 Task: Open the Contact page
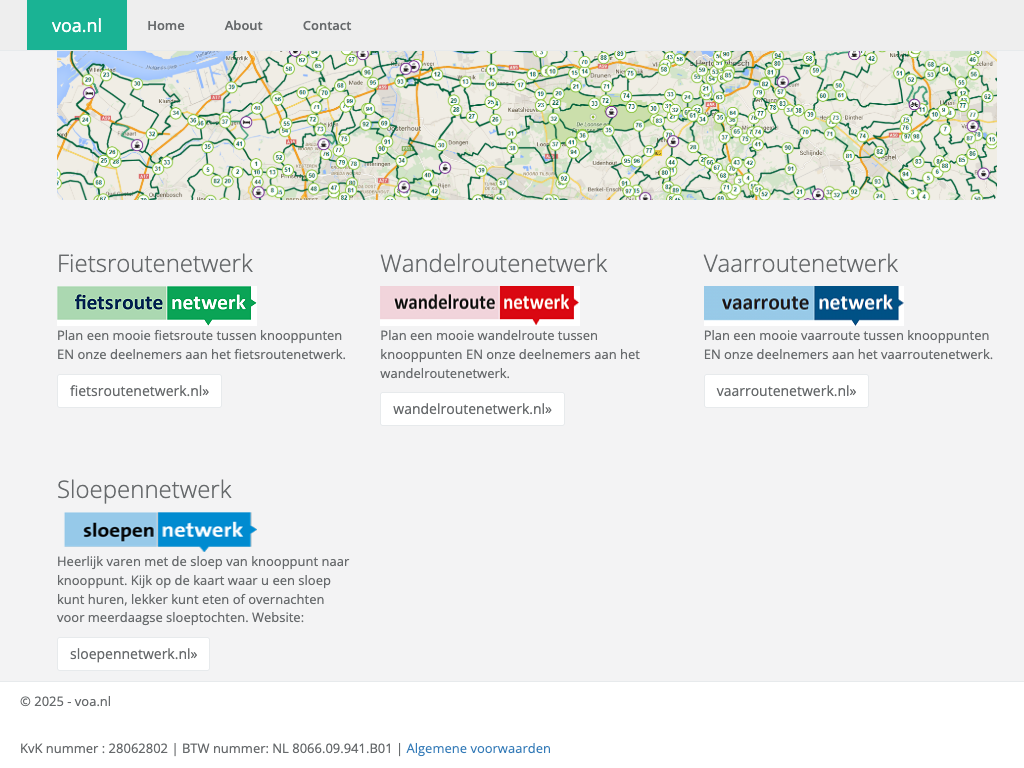click(327, 26)
